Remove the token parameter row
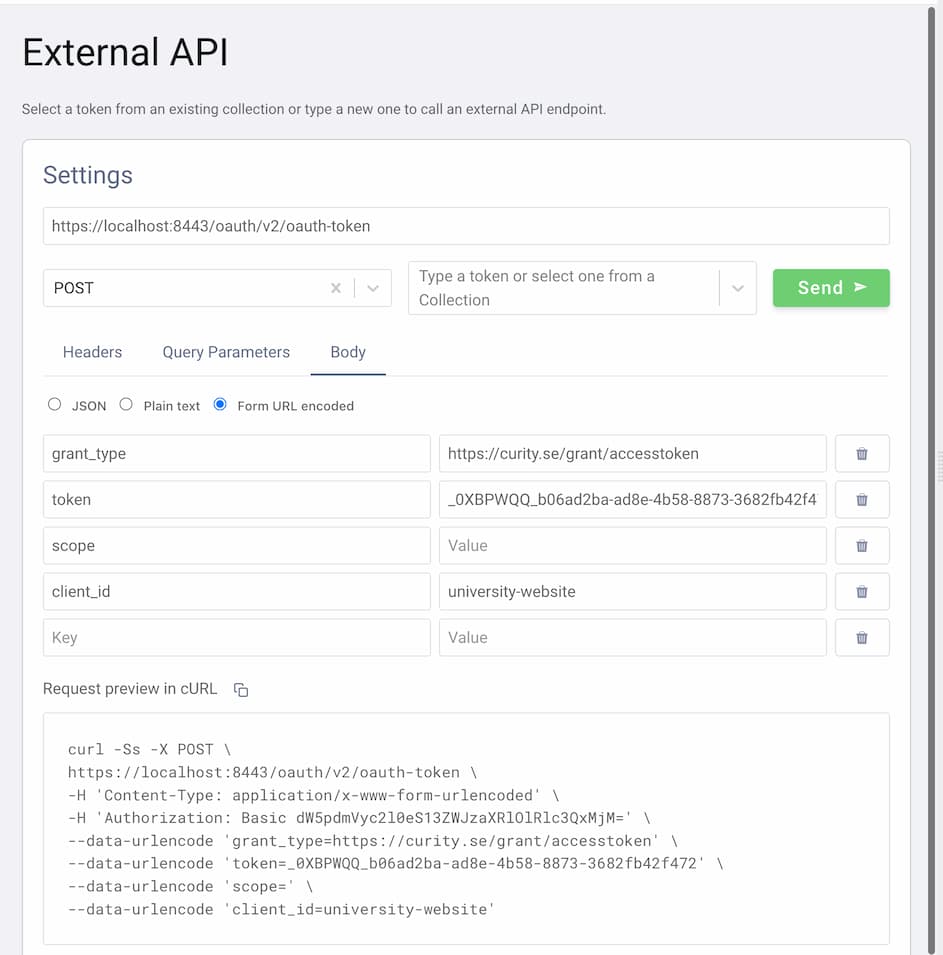The image size is (943, 955). coord(861,499)
